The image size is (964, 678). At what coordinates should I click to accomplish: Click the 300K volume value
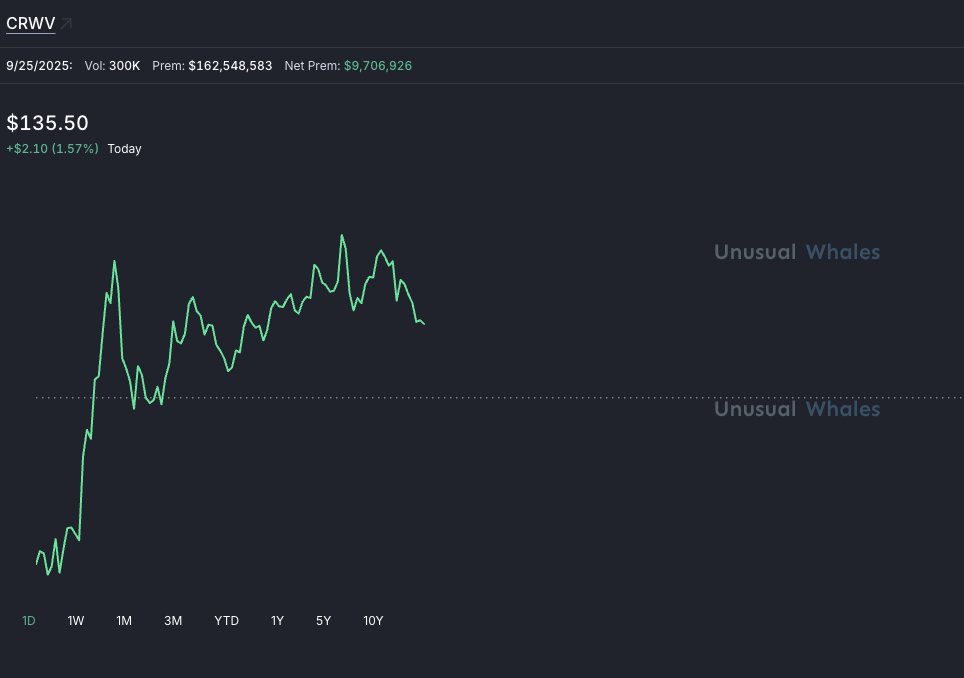[124, 65]
